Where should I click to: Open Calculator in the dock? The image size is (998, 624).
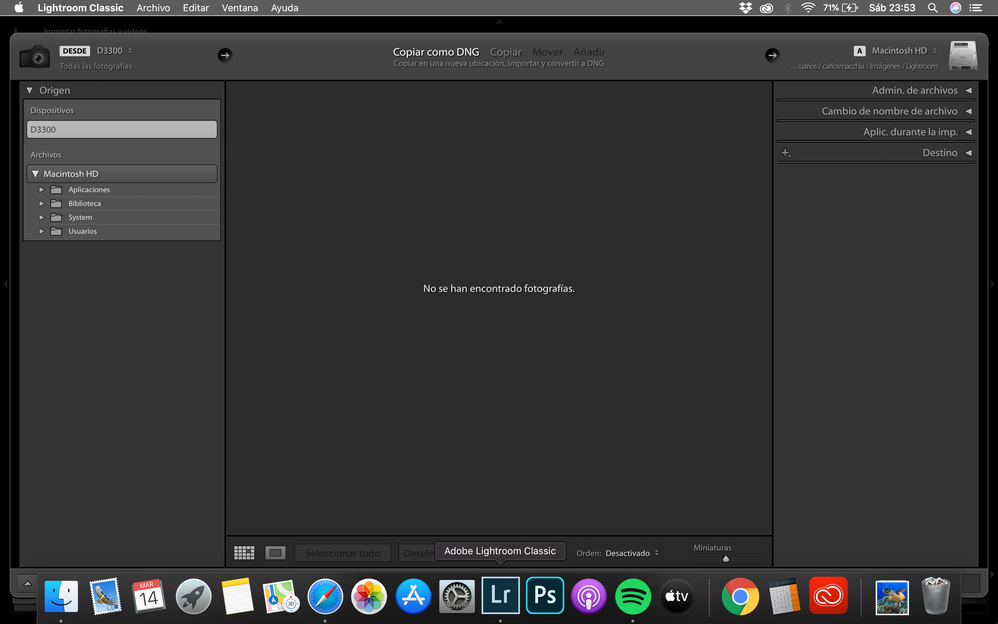[784, 597]
